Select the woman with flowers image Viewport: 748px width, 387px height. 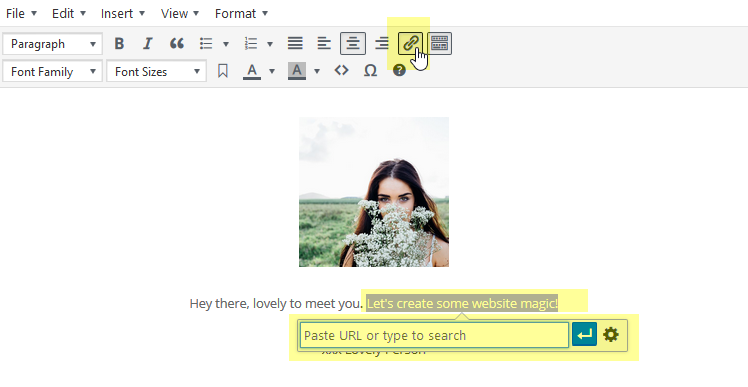click(x=374, y=192)
